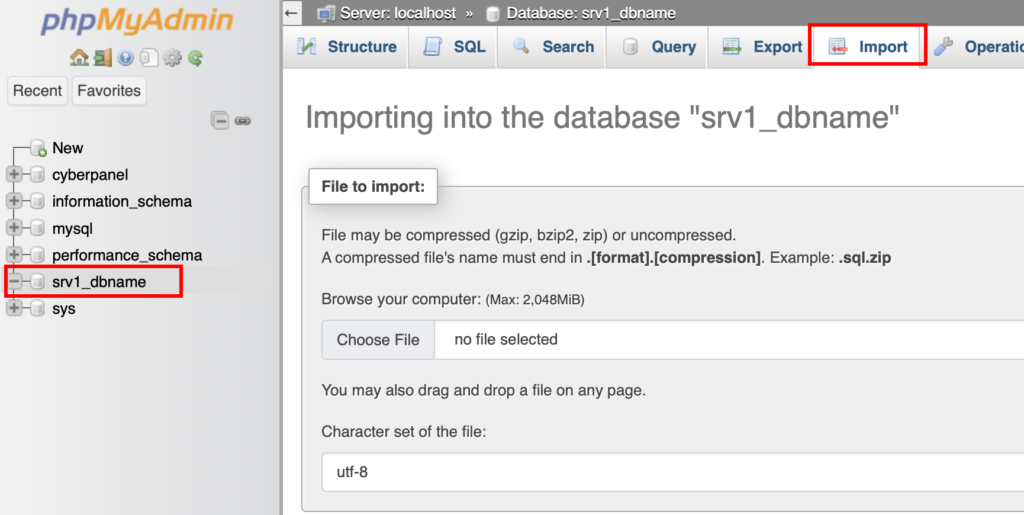Image resolution: width=1024 pixels, height=515 pixels.
Task: Open the mysql database
Action: point(72,228)
